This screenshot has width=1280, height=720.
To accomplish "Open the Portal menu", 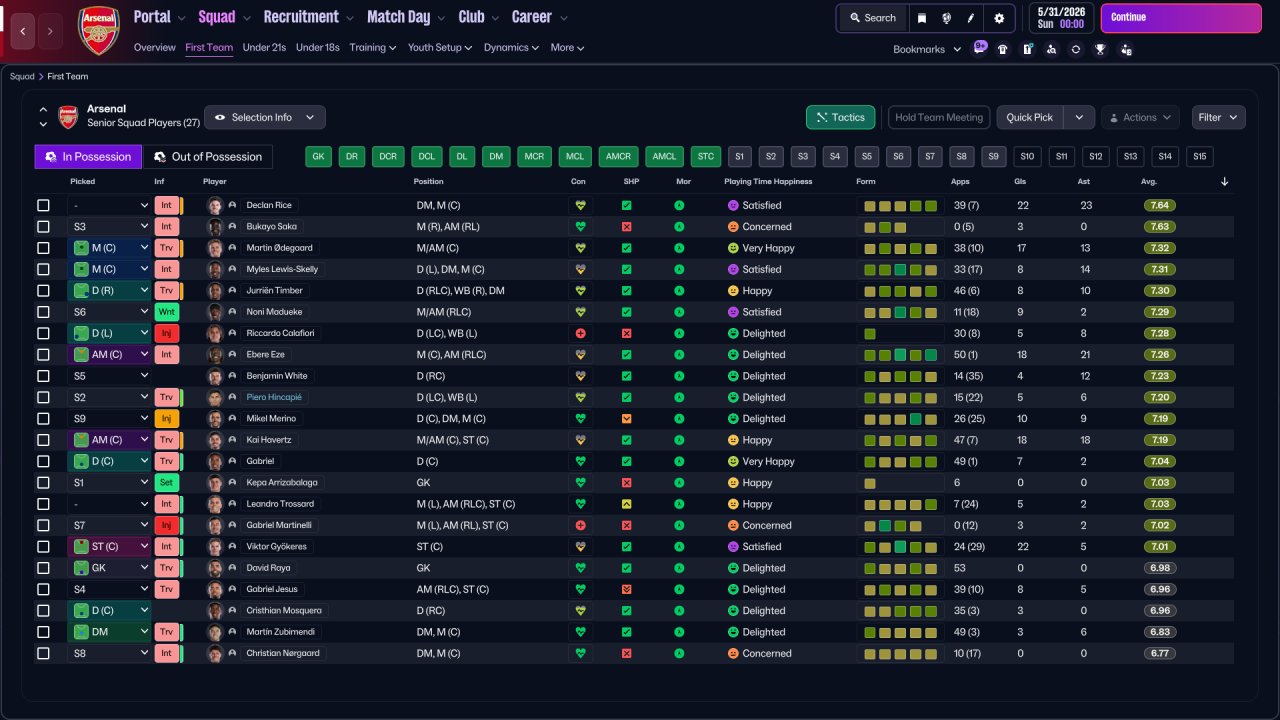I will [160, 17].
